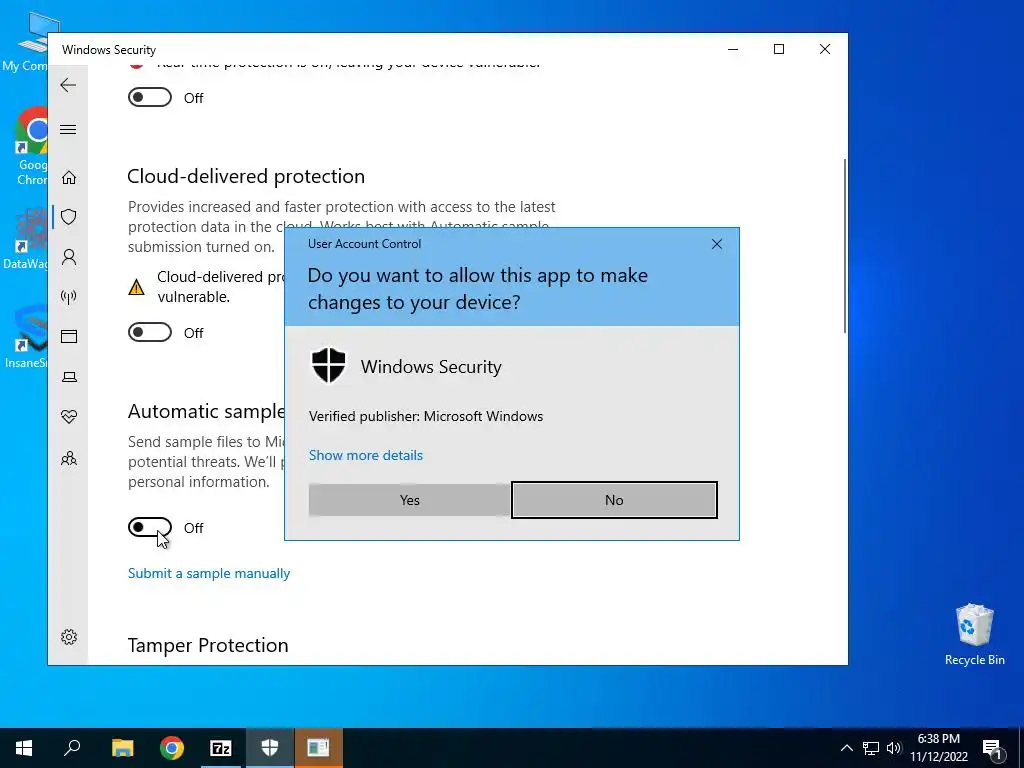This screenshot has height=768, width=1024.
Task: Select the Recycle Bin desktop icon
Action: 974,635
